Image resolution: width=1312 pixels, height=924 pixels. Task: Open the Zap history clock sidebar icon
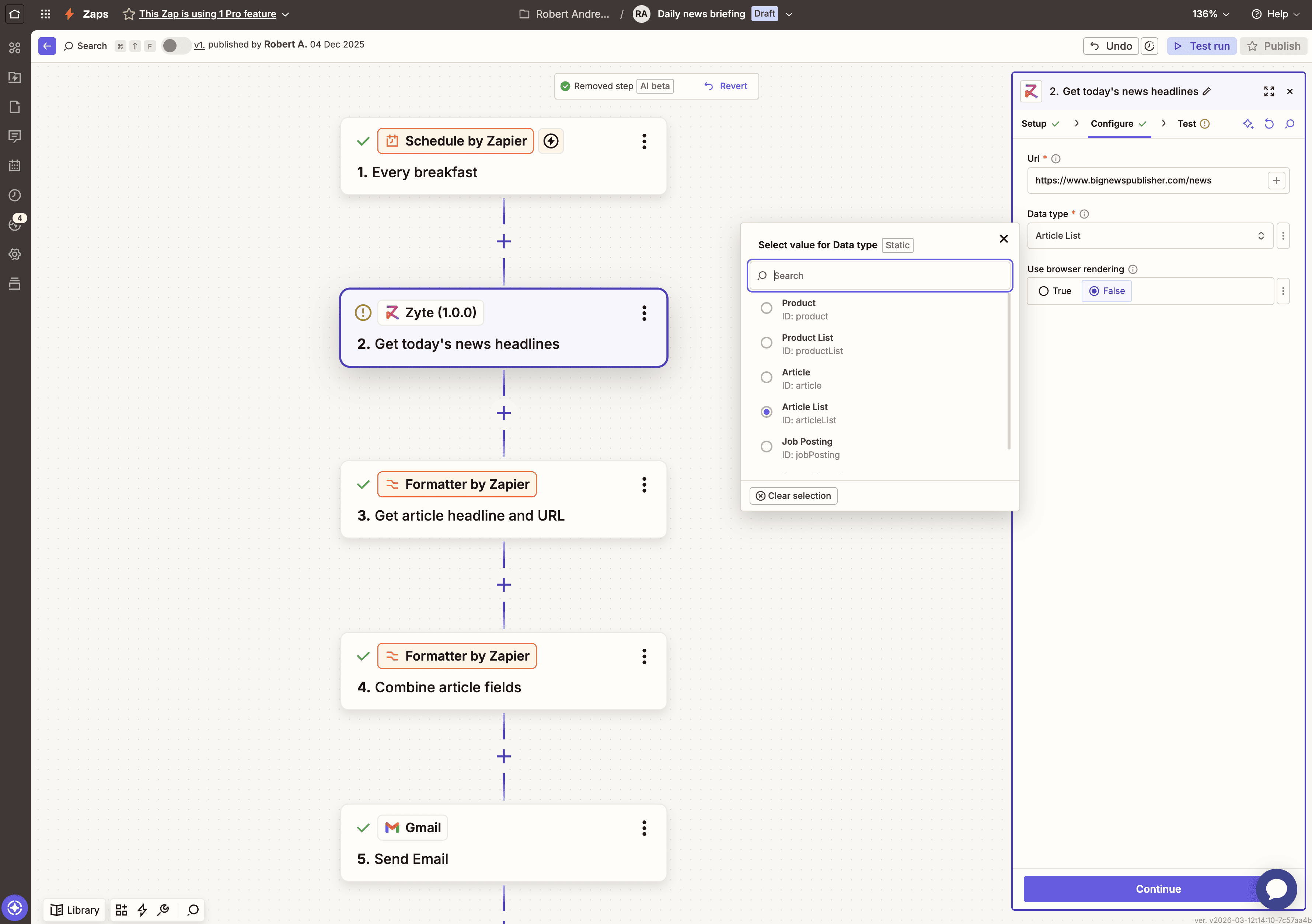coord(15,195)
